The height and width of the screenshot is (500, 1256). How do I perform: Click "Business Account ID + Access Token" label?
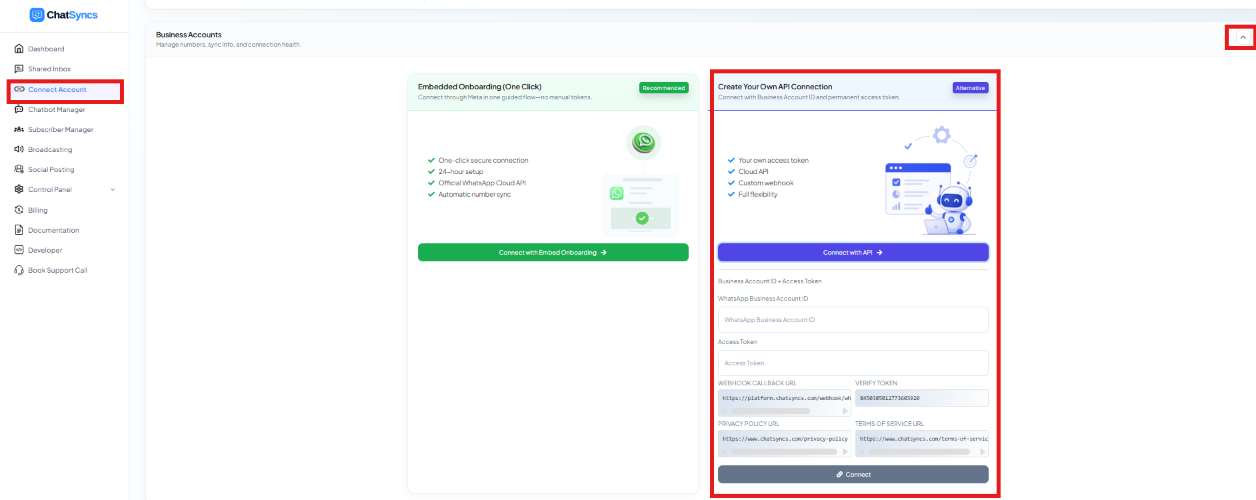click(770, 281)
